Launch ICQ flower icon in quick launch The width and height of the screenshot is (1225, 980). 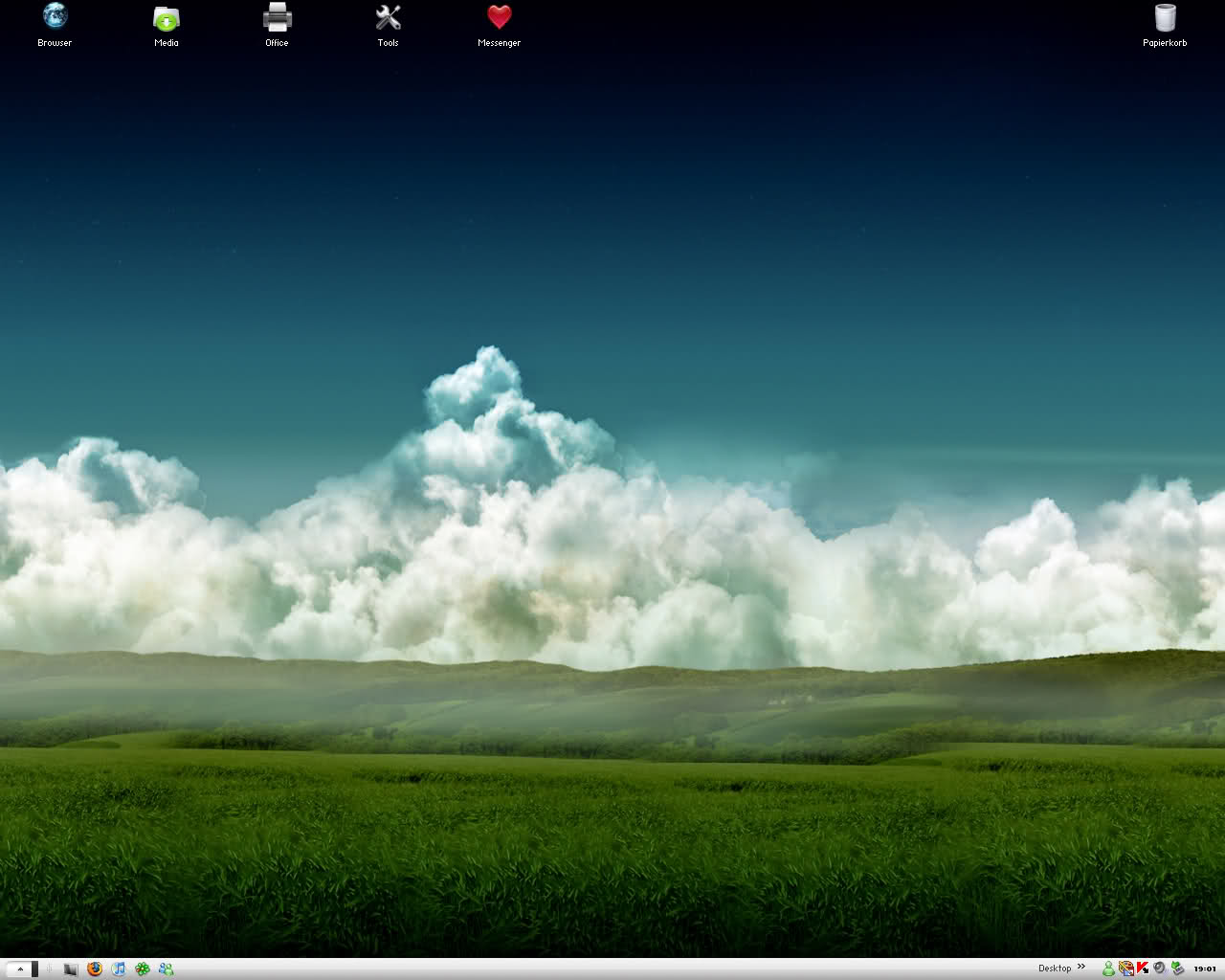pos(142,969)
